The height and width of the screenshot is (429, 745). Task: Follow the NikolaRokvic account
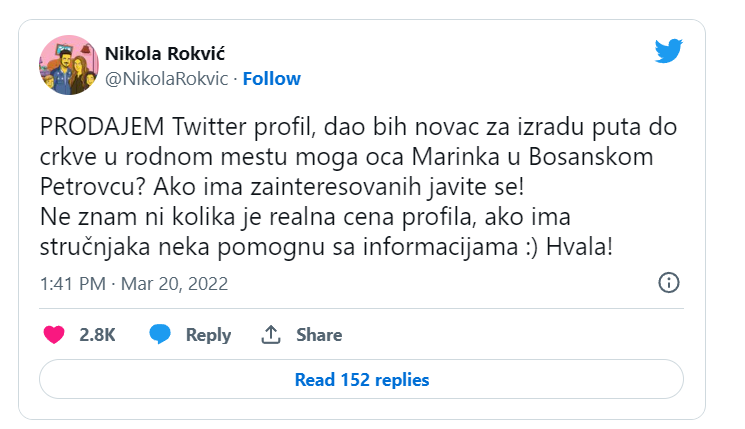tap(271, 78)
